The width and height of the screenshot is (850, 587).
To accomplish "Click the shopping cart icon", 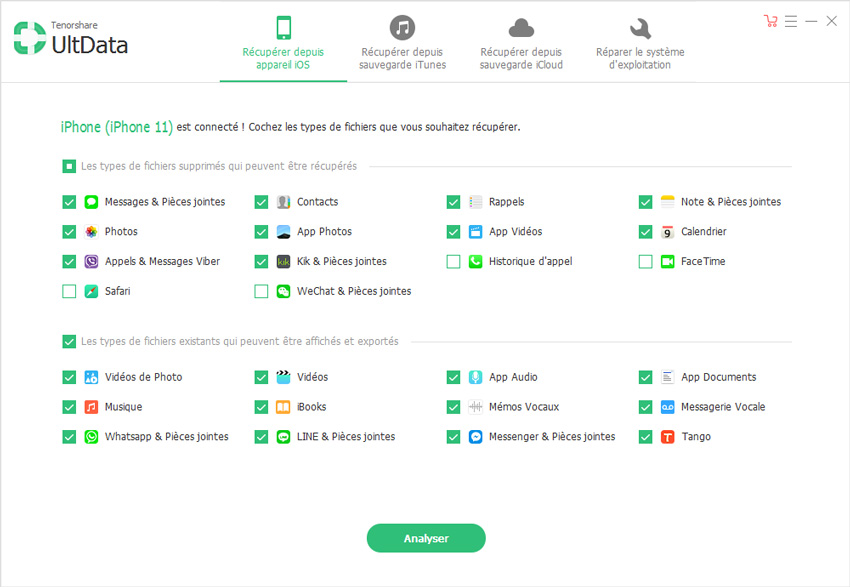I will coord(770,21).
